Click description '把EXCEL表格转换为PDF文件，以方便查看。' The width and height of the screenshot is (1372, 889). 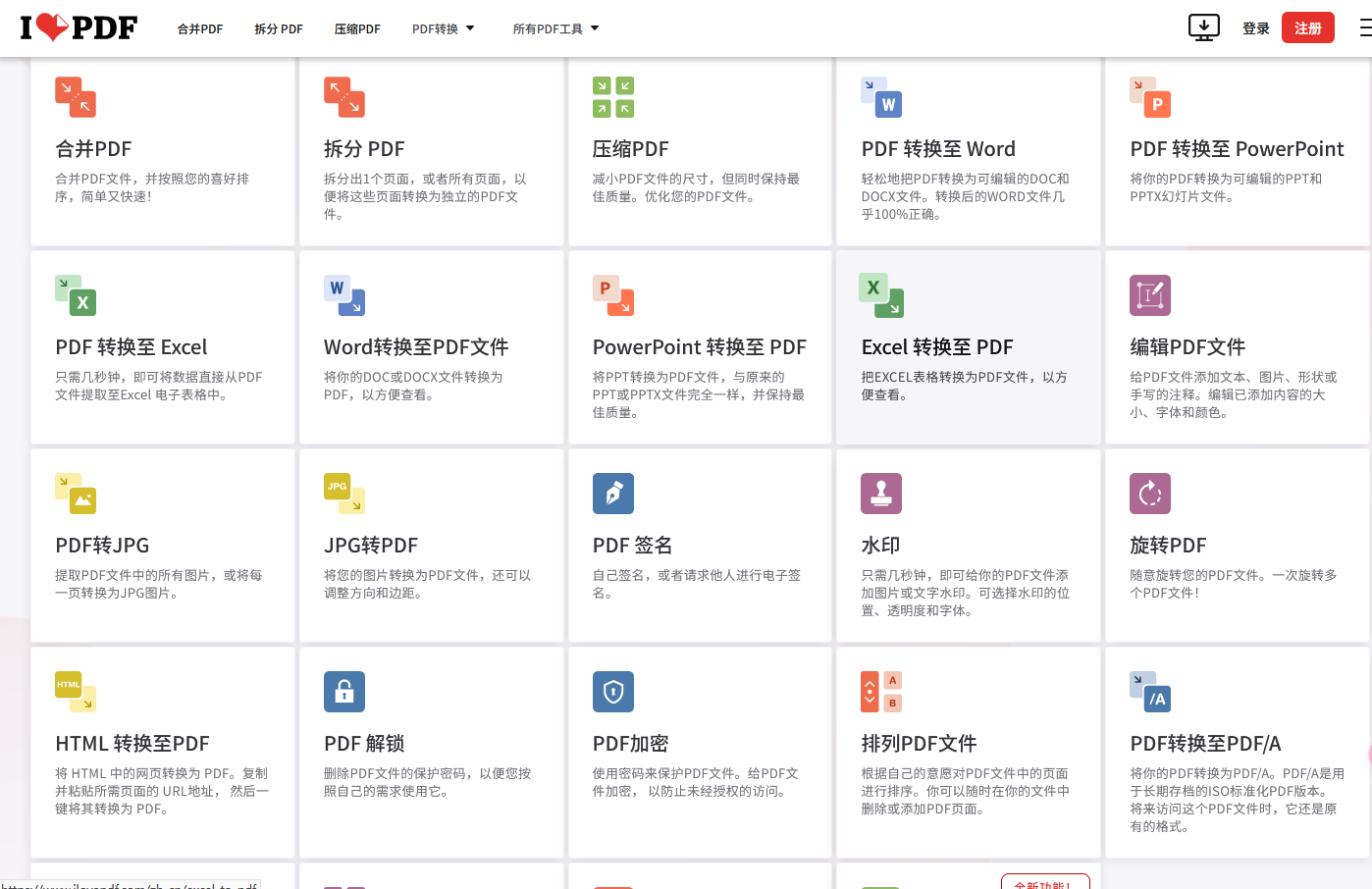[965, 386]
